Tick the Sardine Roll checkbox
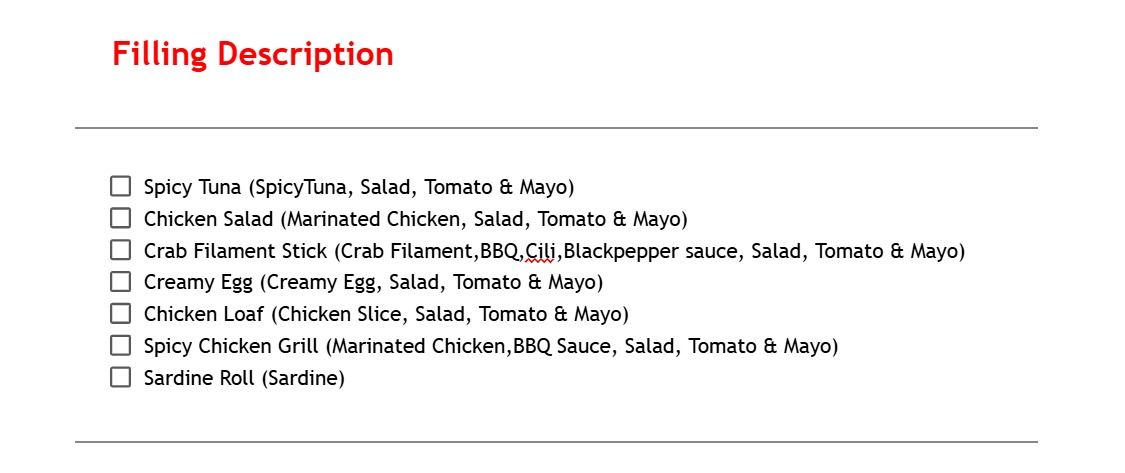 121,378
